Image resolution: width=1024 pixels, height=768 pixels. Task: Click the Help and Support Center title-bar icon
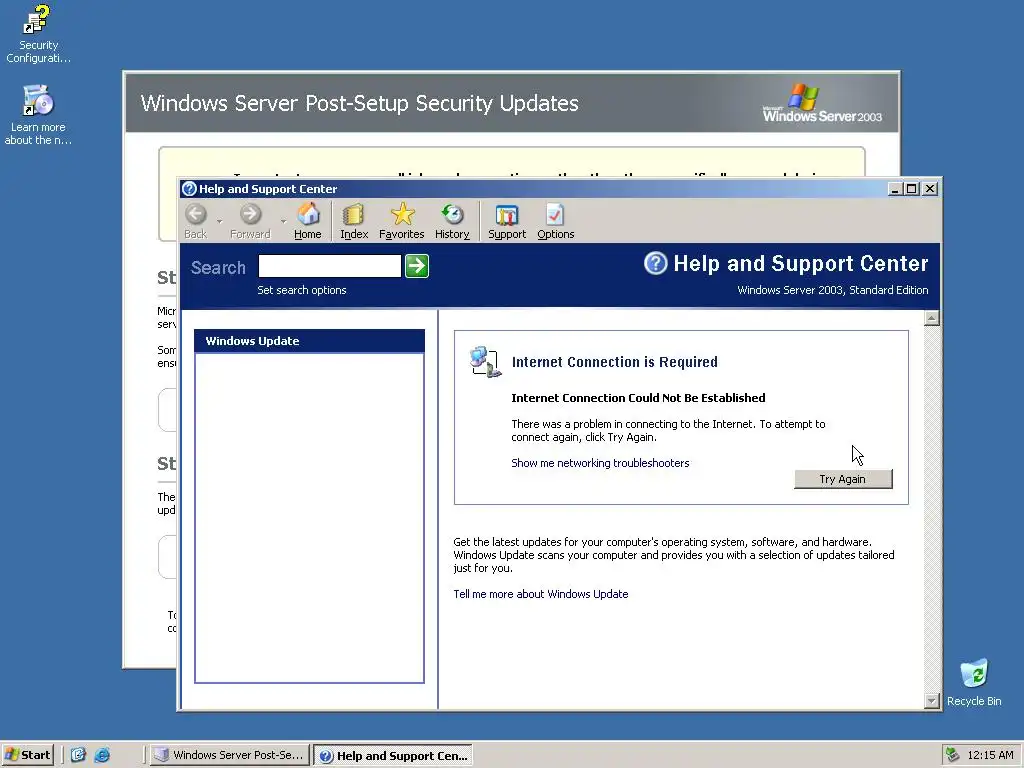pos(189,189)
